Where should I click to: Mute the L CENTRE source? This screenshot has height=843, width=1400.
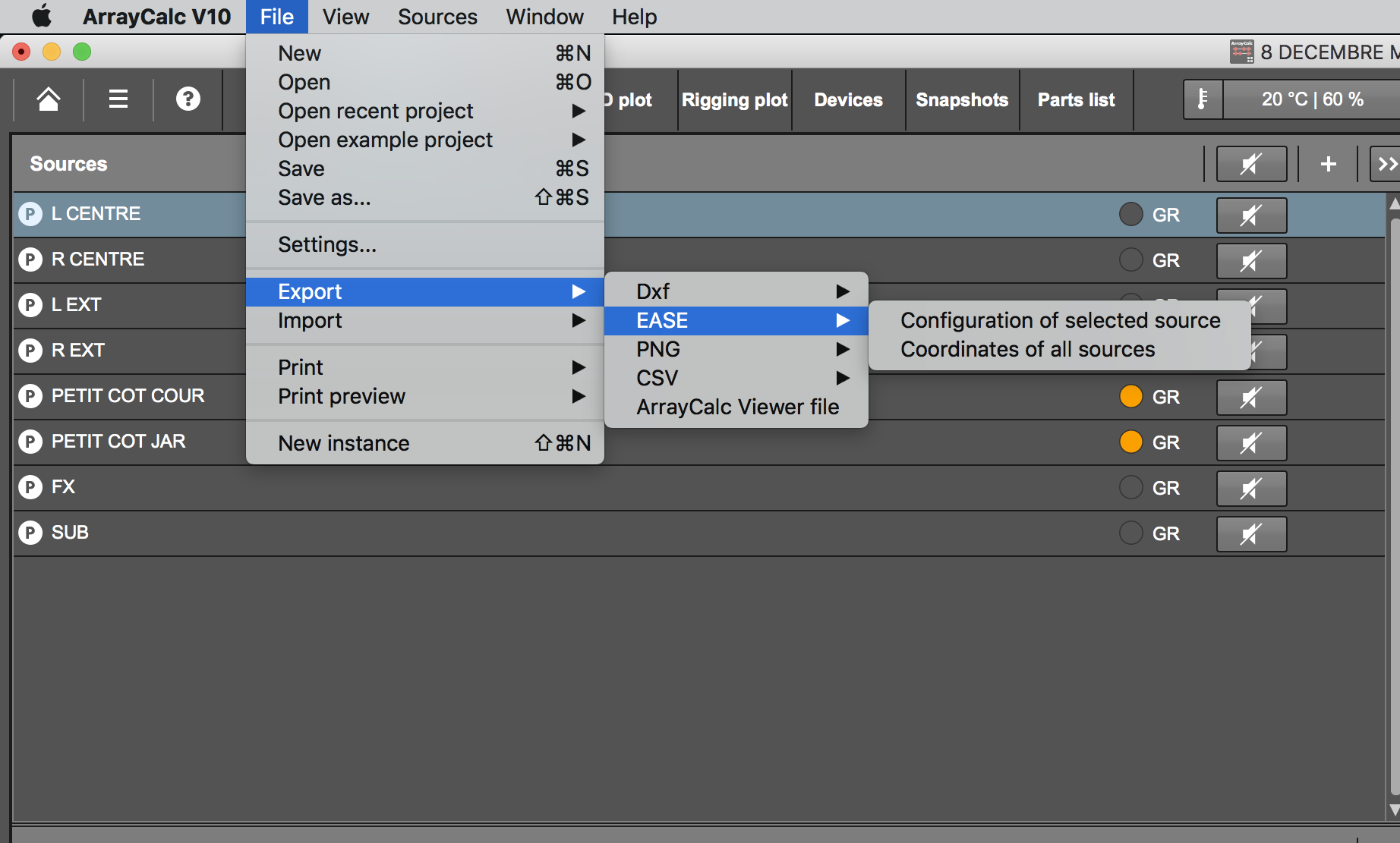(1250, 215)
